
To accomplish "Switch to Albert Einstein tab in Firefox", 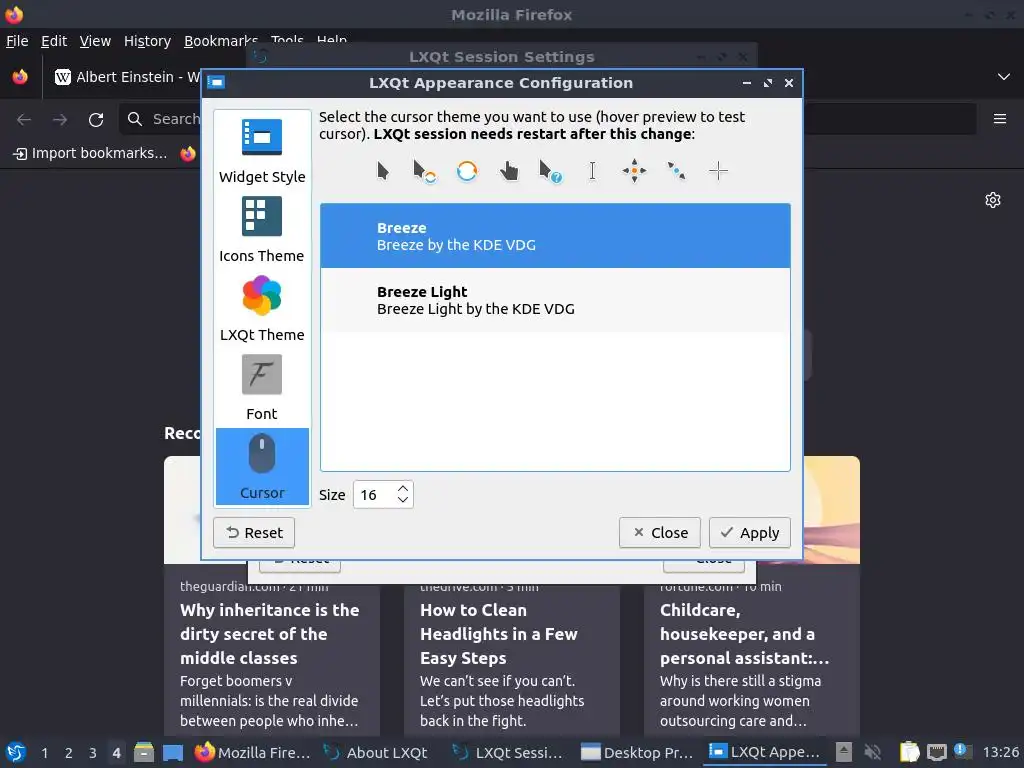I will point(127,77).
